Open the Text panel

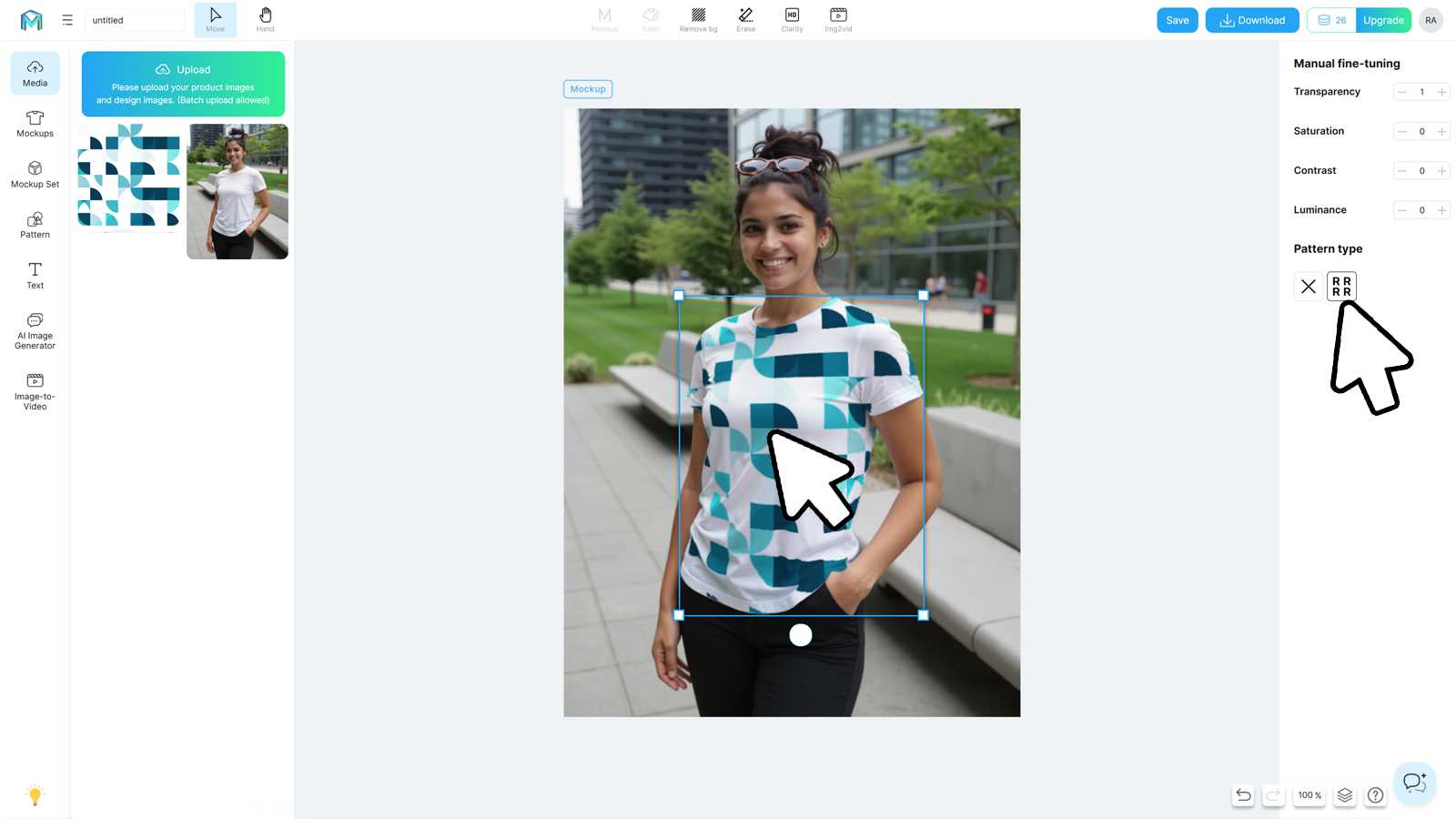(x=35, y=276)
